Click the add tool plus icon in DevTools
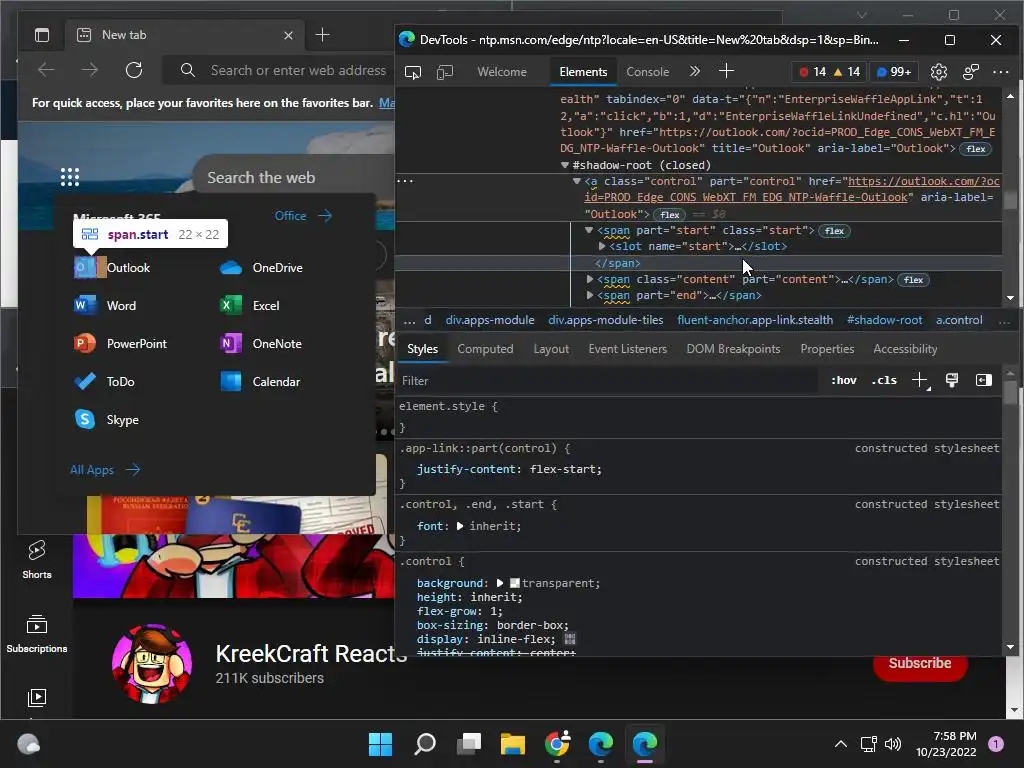The width and height of the screenshot is (1024, 768). 726,71
